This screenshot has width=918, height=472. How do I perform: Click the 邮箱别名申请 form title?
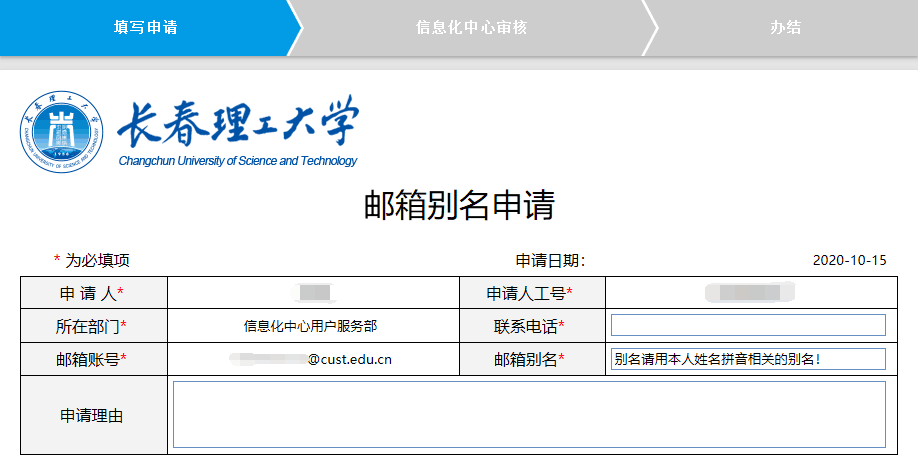click(458, 205)
